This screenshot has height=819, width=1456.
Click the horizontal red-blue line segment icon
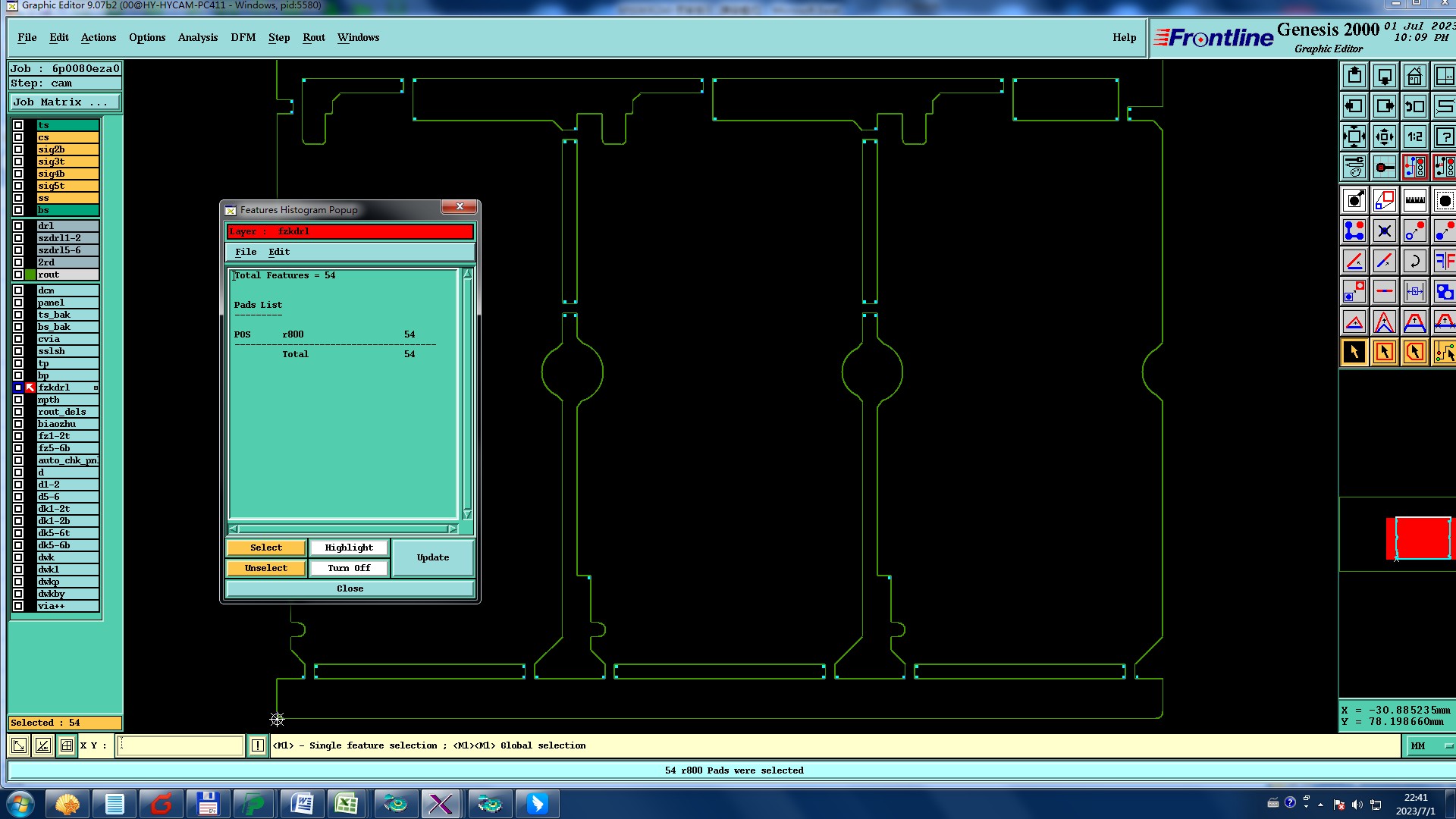(x=1385, y=291)
